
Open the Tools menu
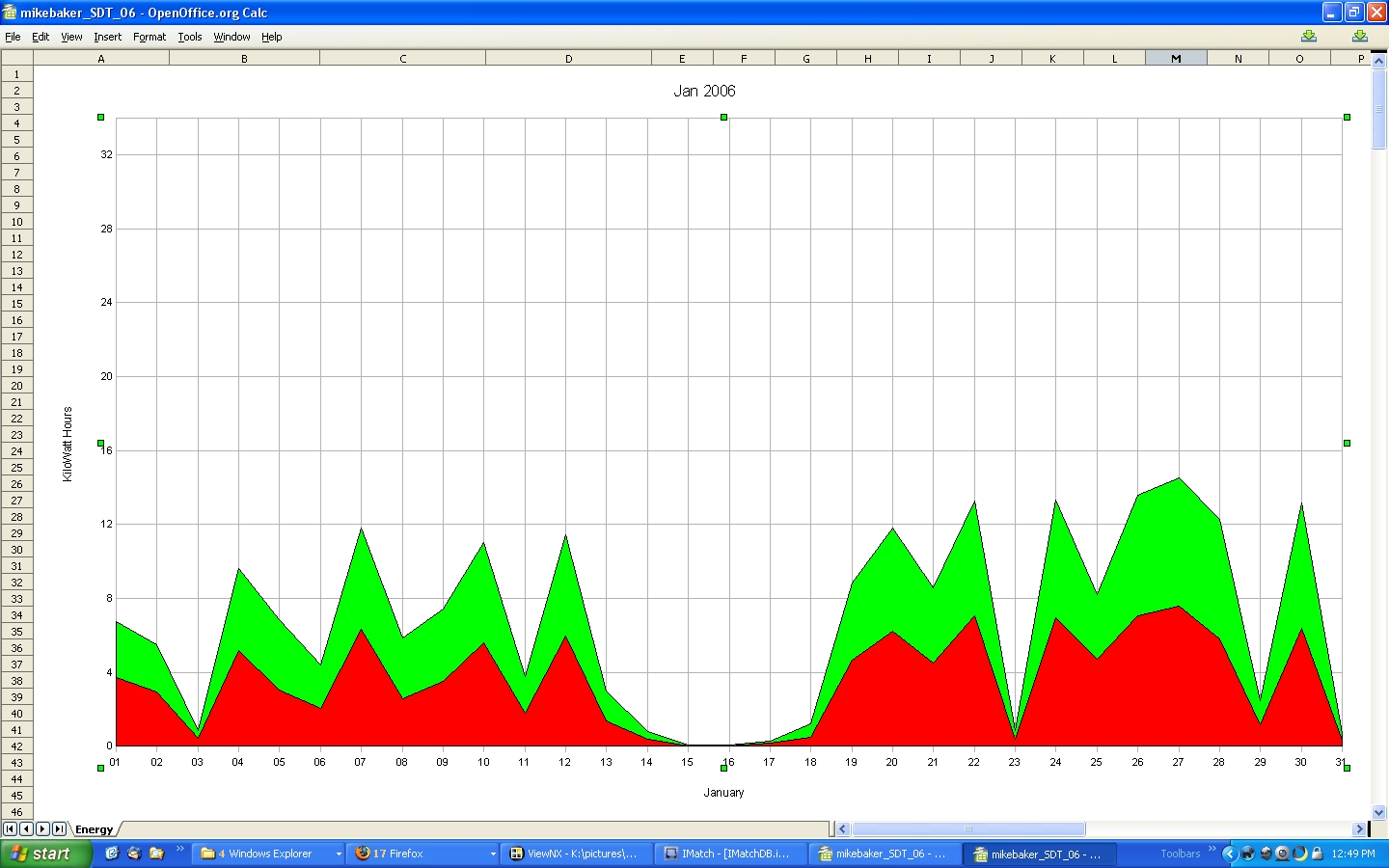190,37
